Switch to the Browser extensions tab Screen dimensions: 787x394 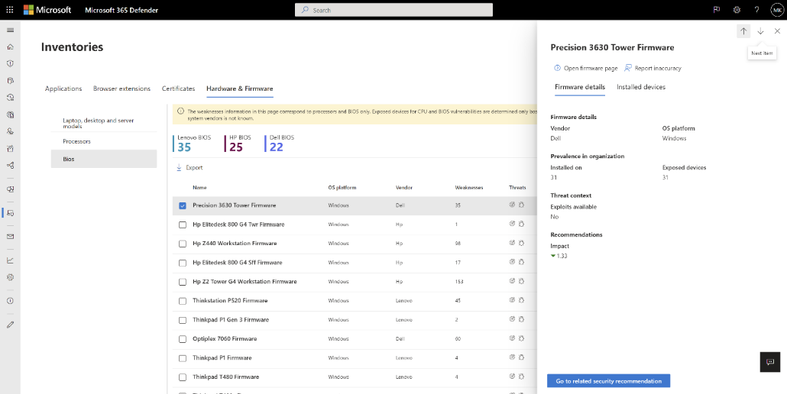click(121, 89)
